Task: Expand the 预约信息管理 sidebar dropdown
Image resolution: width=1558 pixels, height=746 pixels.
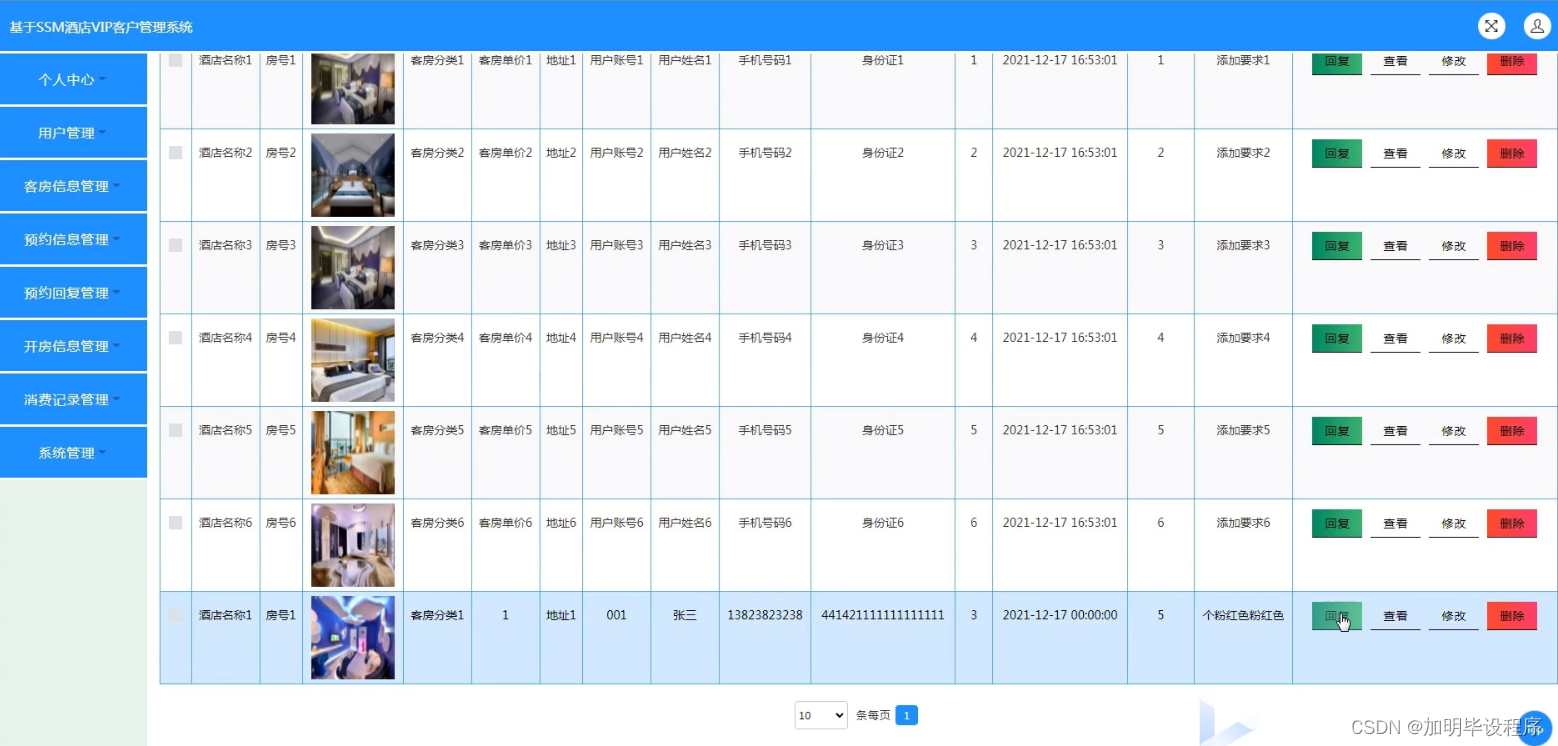Action: (73, 239)
